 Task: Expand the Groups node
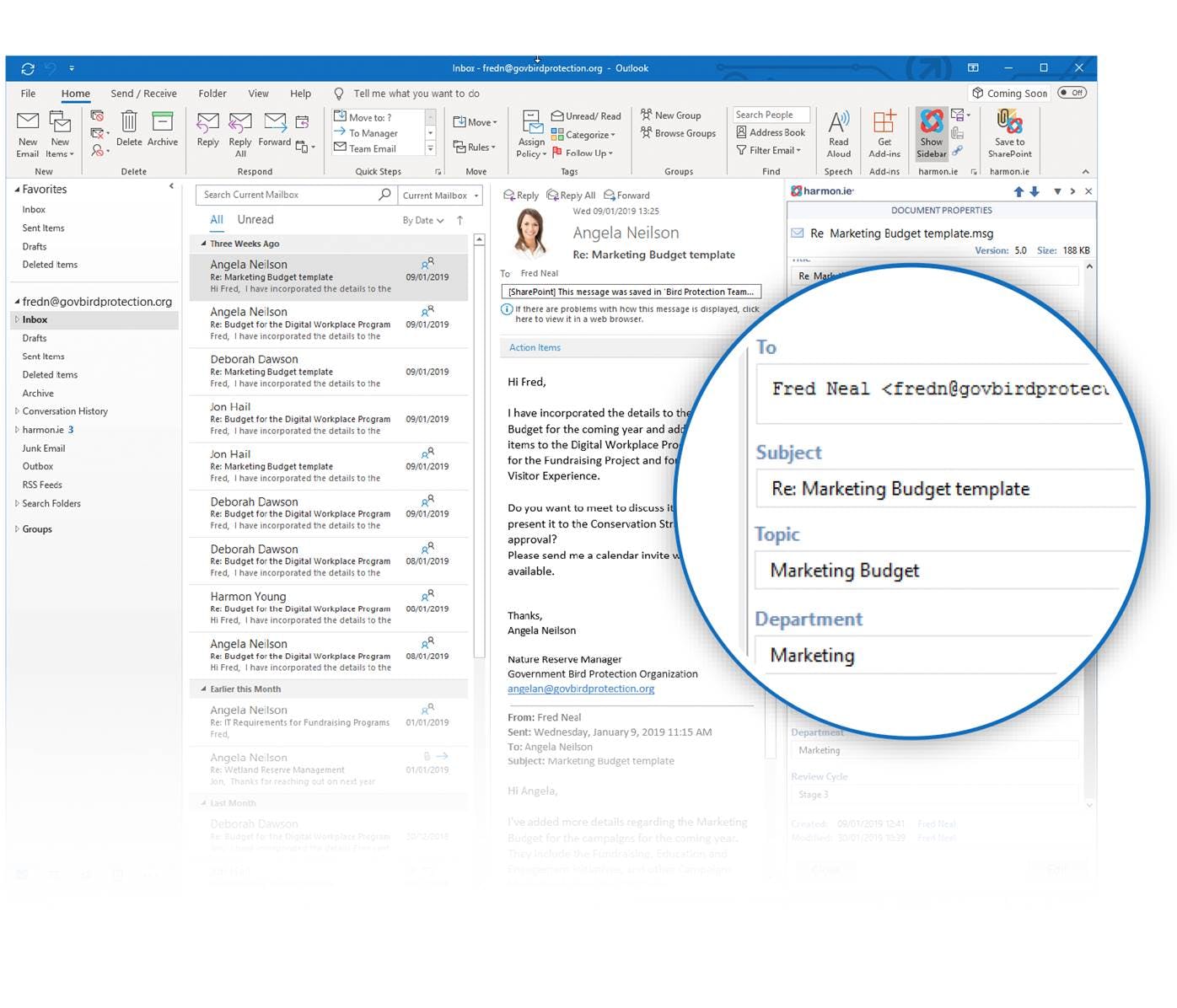tap(17, 529)
